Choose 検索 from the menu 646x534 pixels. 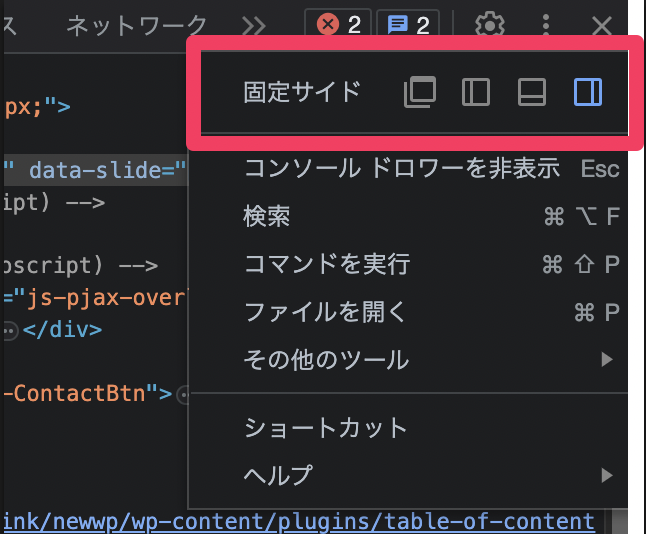408,216
